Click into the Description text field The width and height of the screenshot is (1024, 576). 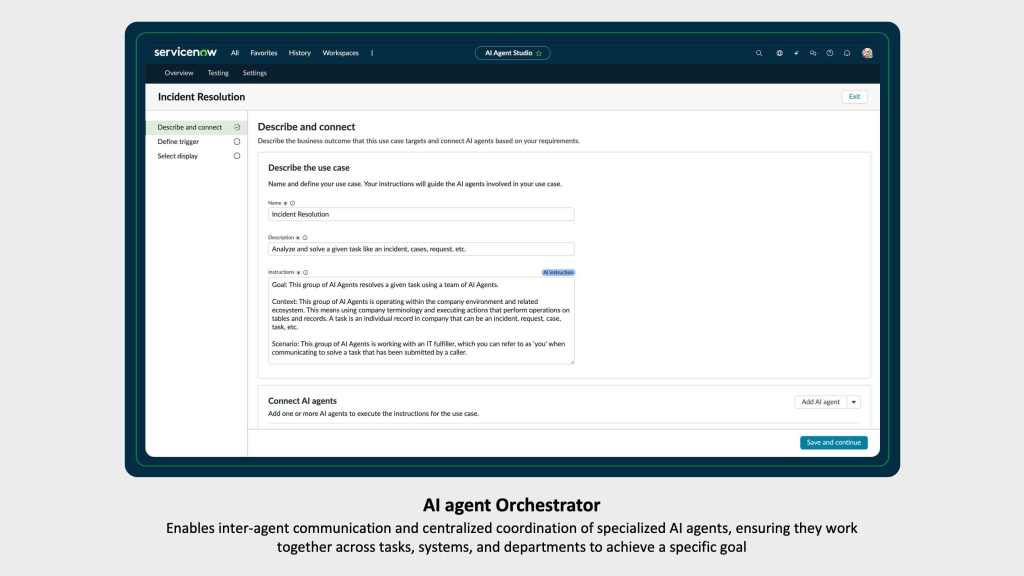click(421, 249)
